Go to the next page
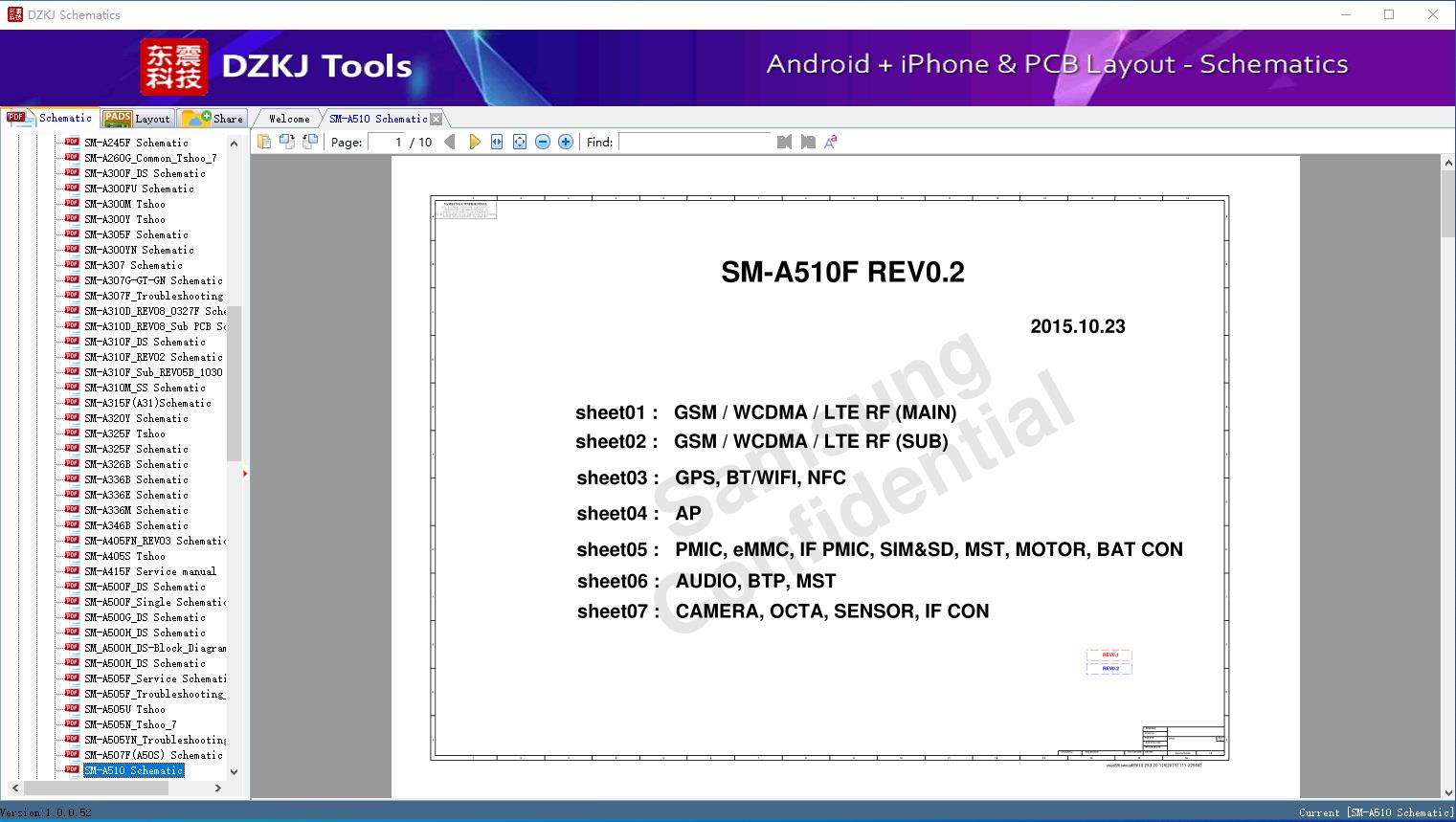Image resolution: width=1456 pixels, height=822 pixels. [474, 142]
